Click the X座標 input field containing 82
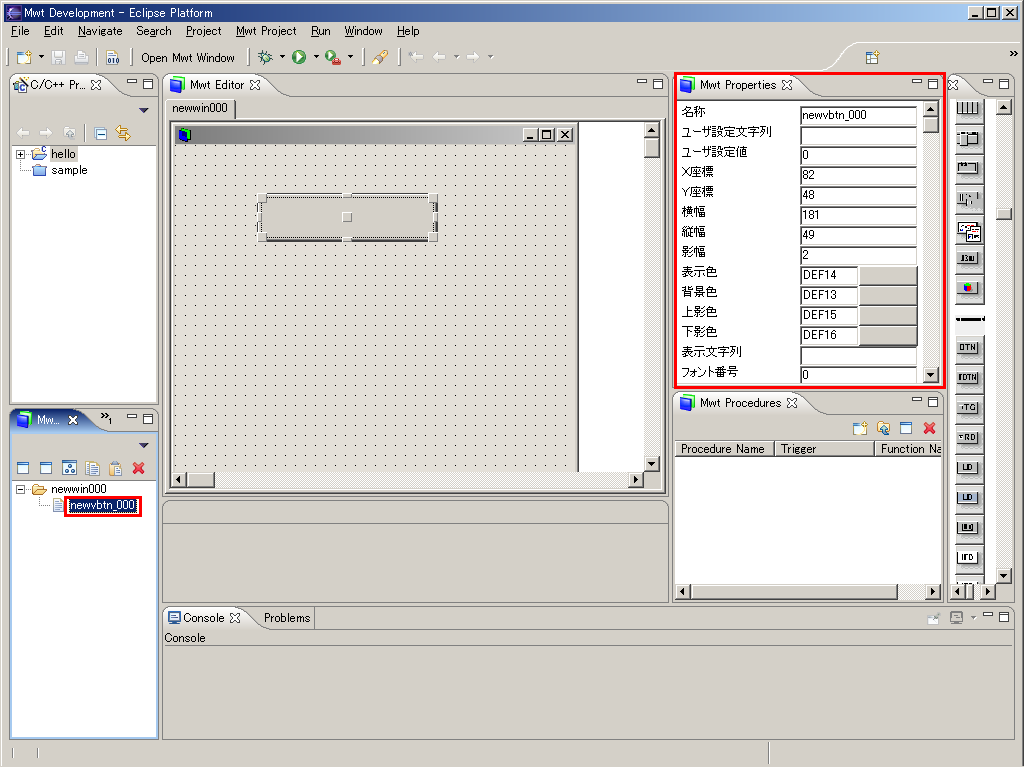Image resolution: width=1024 pixels, height=768 pixels. pyautogui.click(x=858, y=175)
